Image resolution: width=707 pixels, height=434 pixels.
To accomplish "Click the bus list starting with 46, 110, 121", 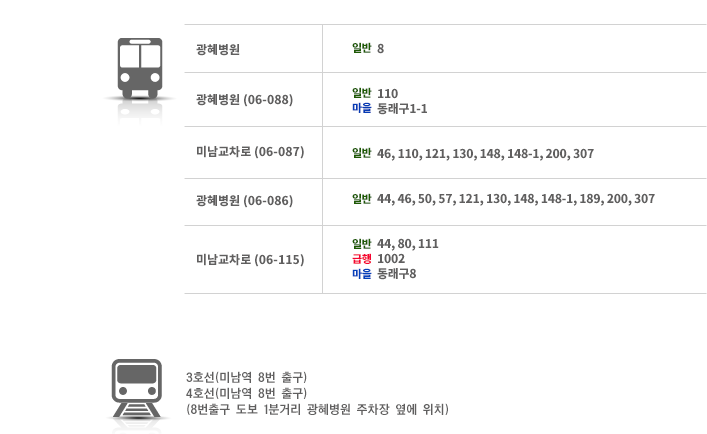I will [x=485, y=154].
